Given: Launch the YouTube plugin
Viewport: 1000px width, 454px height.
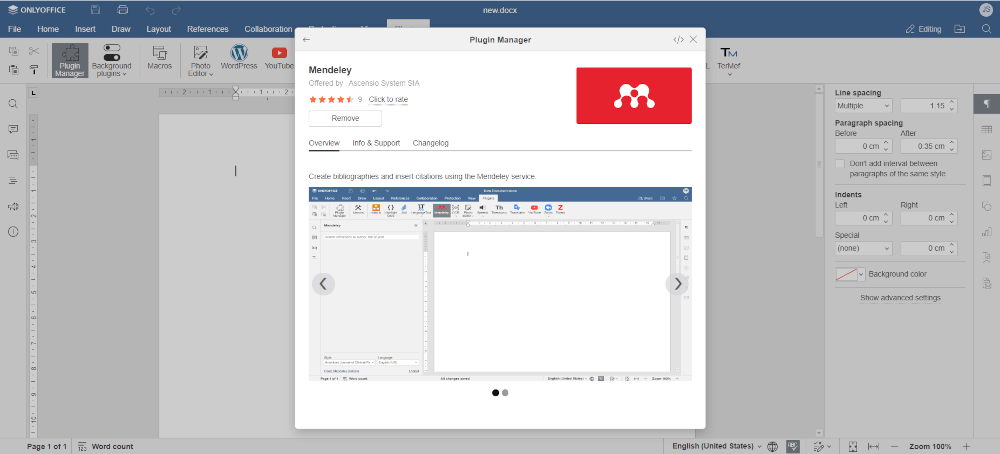Looking at the screenshot, I should click(279, 57).
